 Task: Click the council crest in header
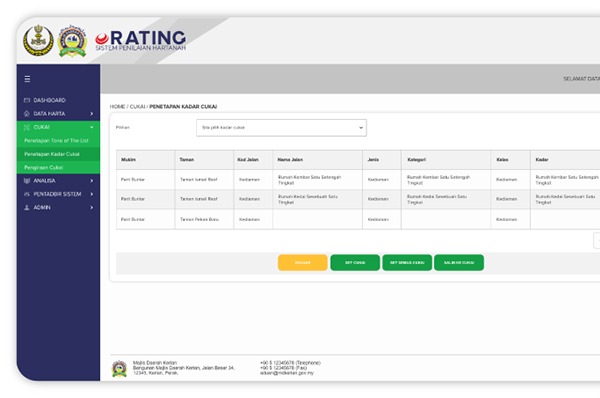pyautogui.click(x=72, y=41)
